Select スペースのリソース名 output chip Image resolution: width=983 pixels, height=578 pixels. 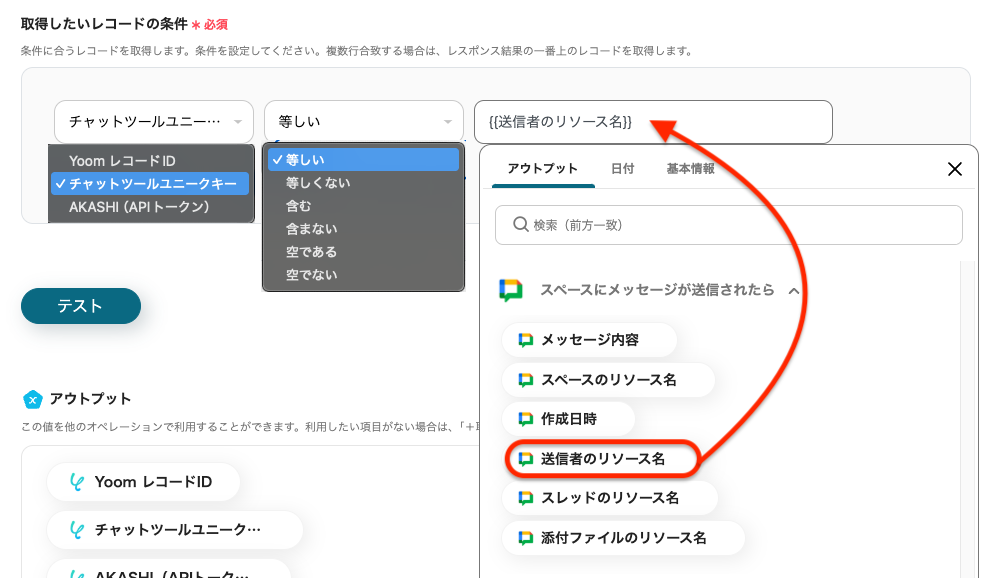point(608,380)
